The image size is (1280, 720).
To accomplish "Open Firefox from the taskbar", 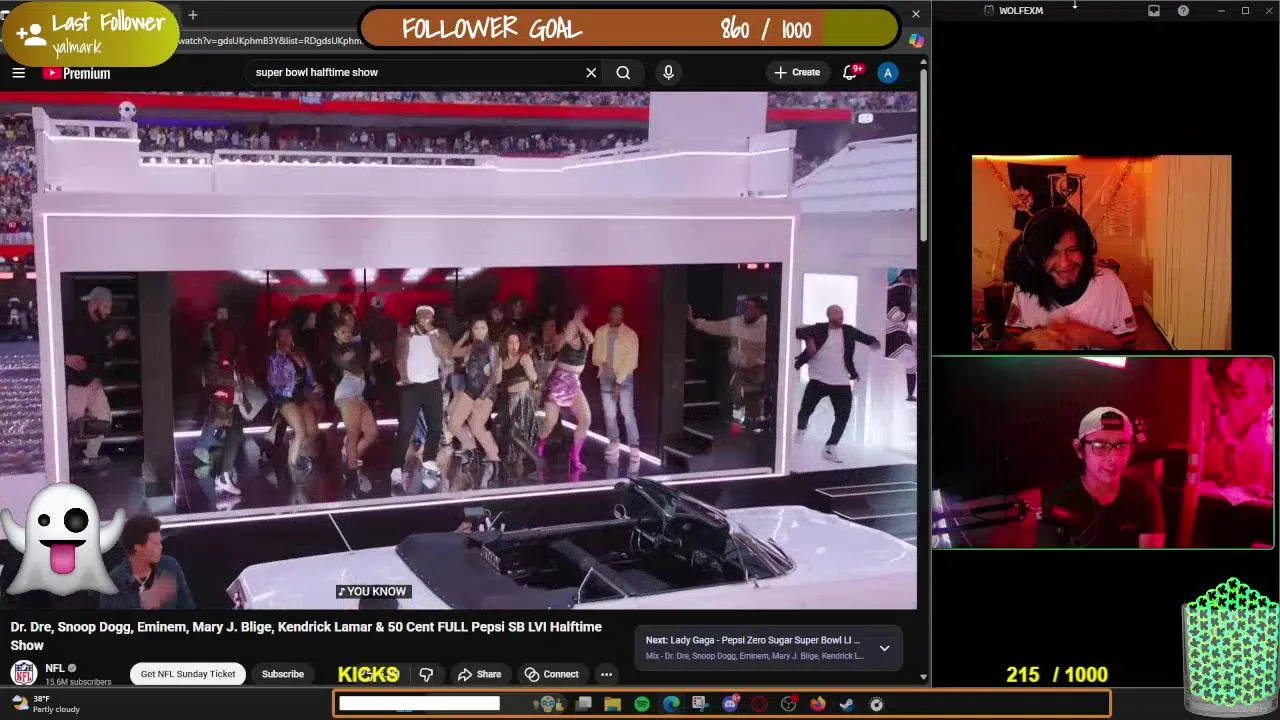I will coord(818,704).
